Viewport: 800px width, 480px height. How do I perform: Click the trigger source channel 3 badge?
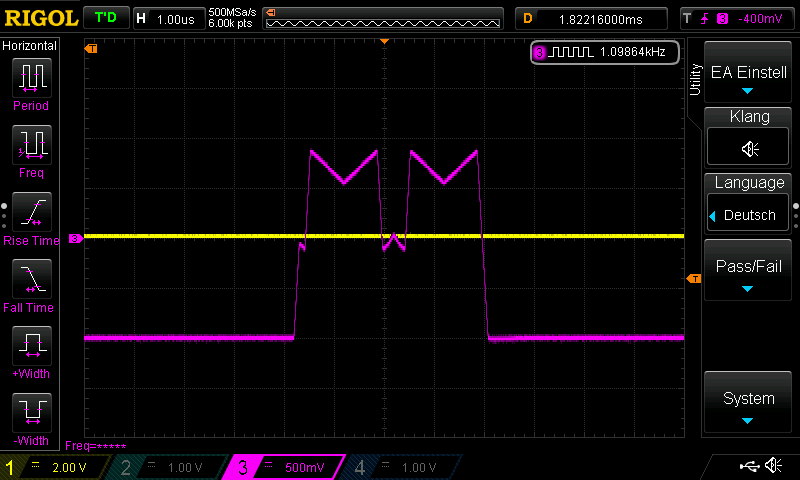tap(722, 19)
